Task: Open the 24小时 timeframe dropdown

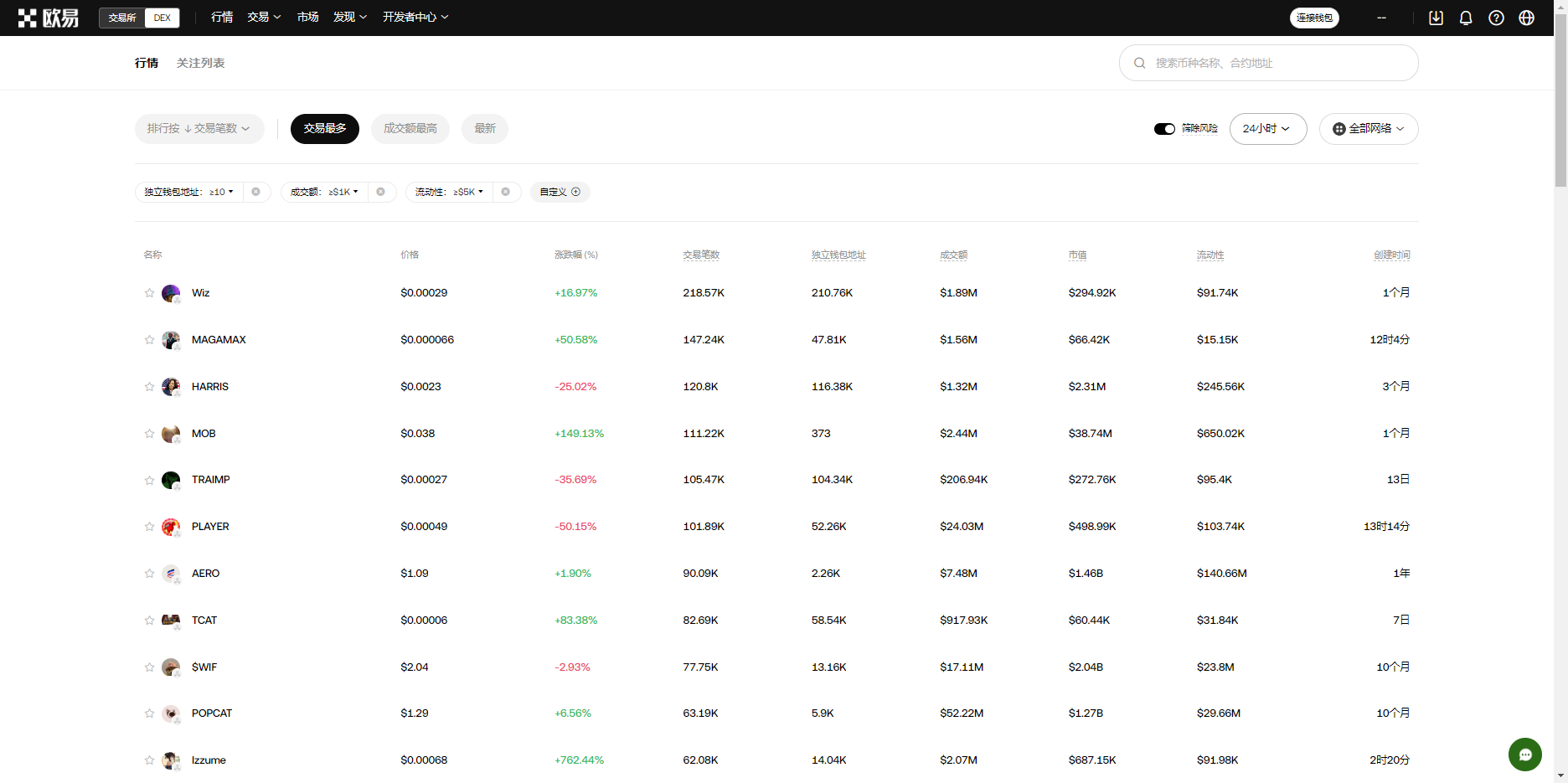Action: (1267, 129)
